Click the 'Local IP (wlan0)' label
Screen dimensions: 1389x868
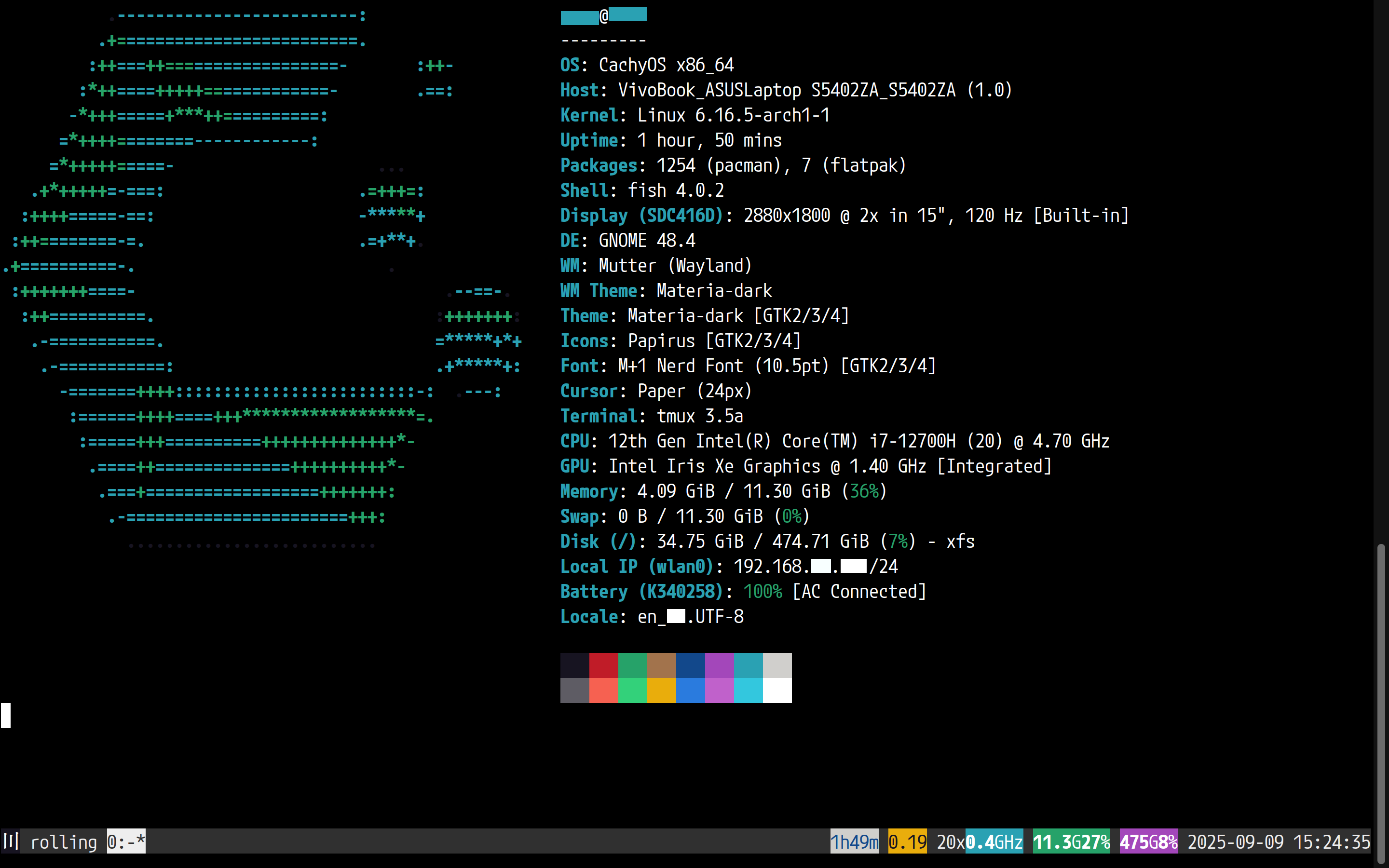pos(637,567)
